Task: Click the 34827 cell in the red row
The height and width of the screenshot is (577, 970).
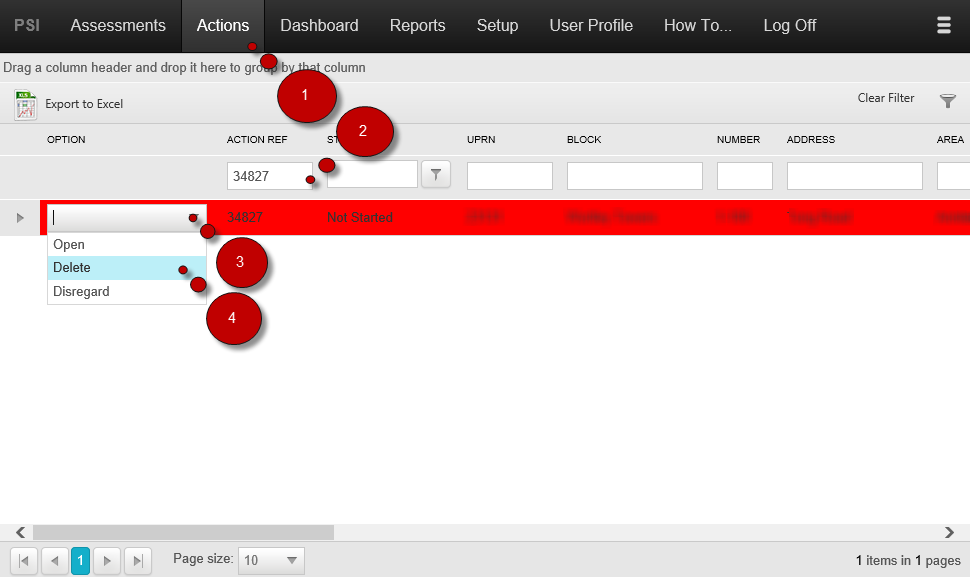Action: pyautogui.click(x=245, y=218)
